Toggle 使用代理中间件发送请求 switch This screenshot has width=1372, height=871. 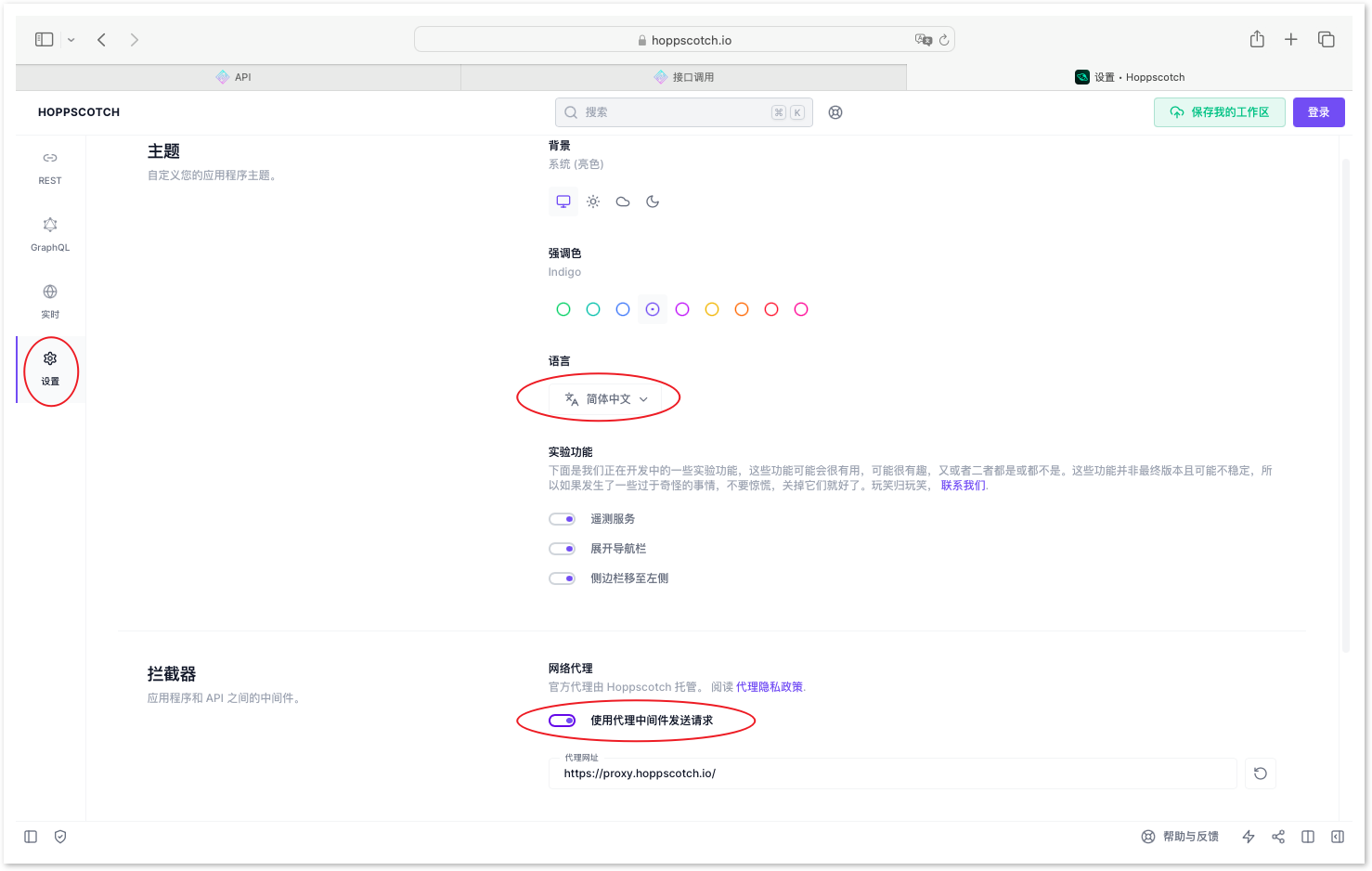[x=563, y=721]
